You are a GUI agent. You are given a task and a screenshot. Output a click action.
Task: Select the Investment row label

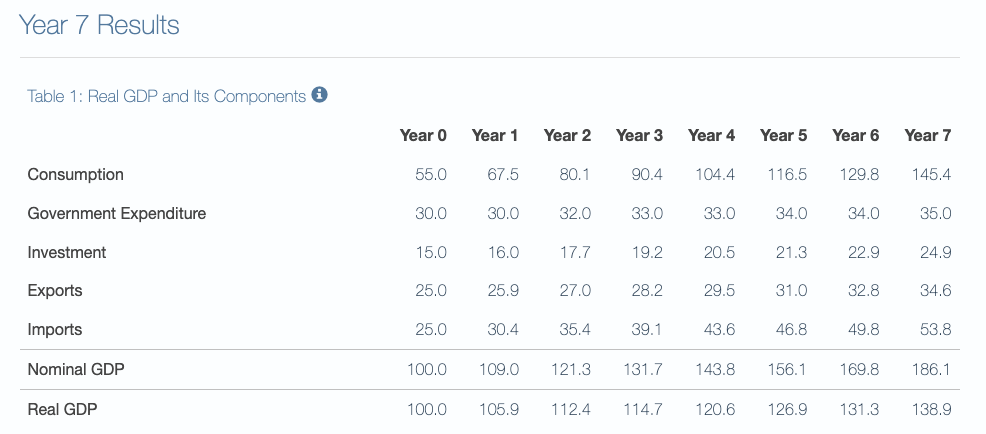(67, 252)
